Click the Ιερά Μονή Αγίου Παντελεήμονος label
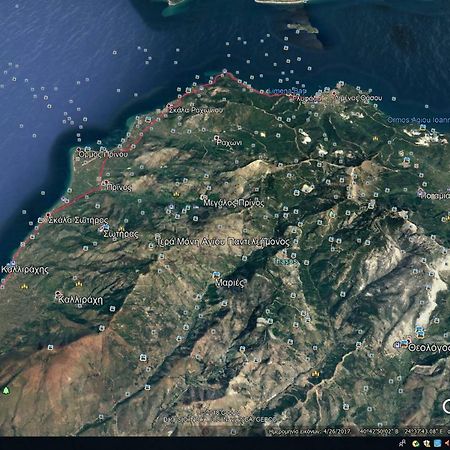 223,242
